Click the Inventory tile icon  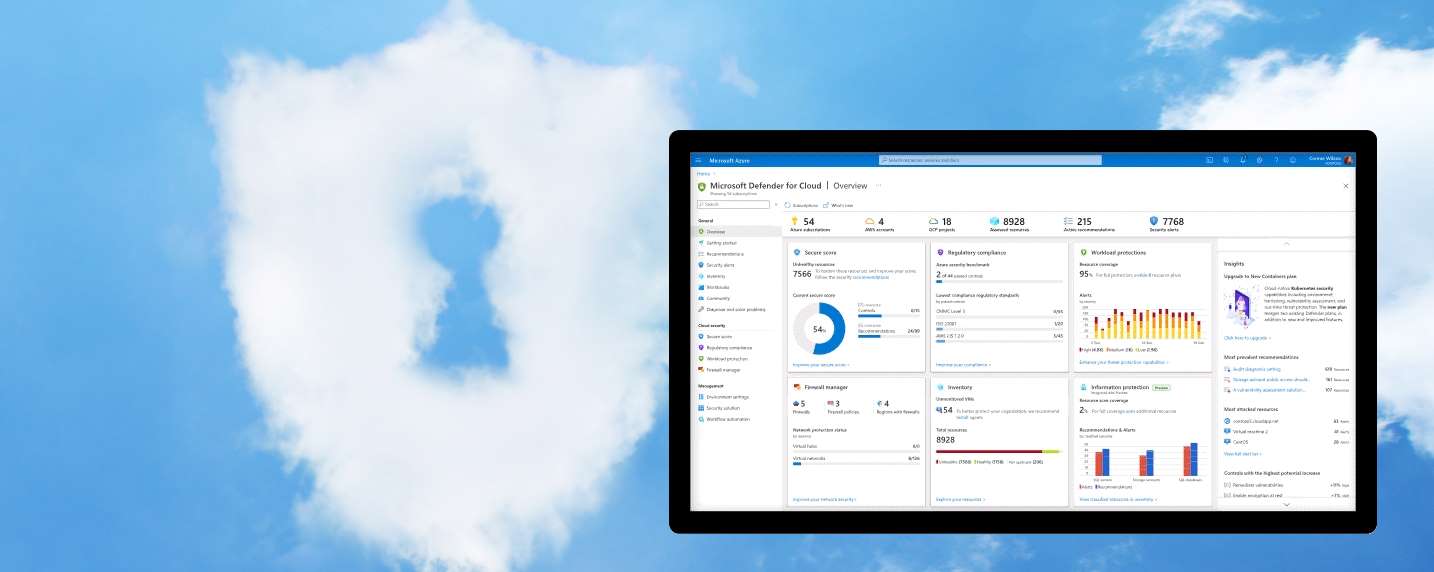tap(940, 387)
